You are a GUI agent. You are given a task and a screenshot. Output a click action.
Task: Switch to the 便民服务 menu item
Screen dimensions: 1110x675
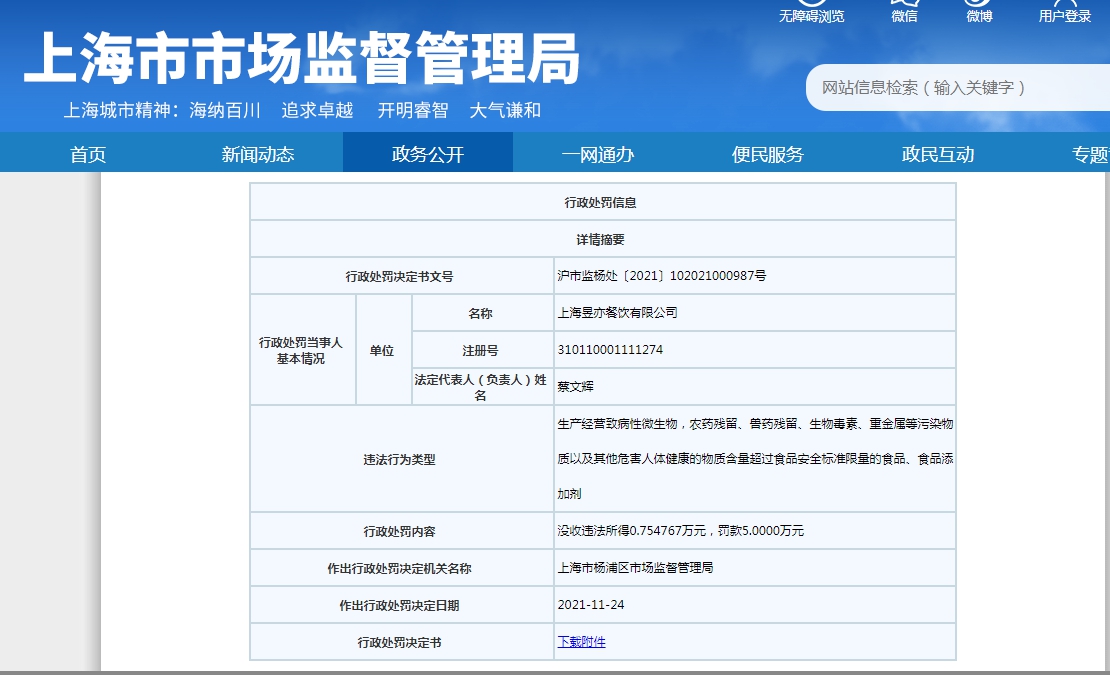pos(768,154)
